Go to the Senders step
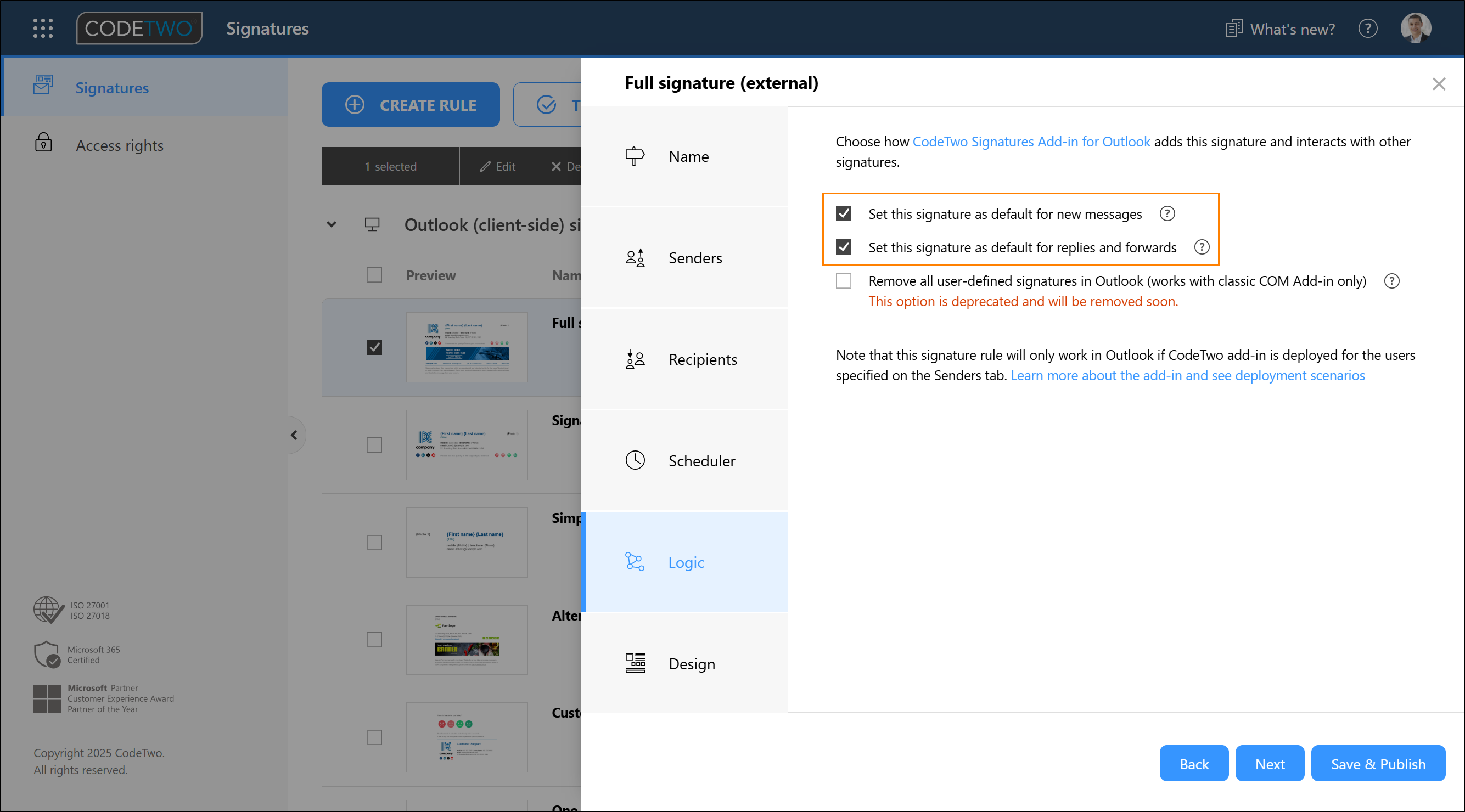 [684, 257]
